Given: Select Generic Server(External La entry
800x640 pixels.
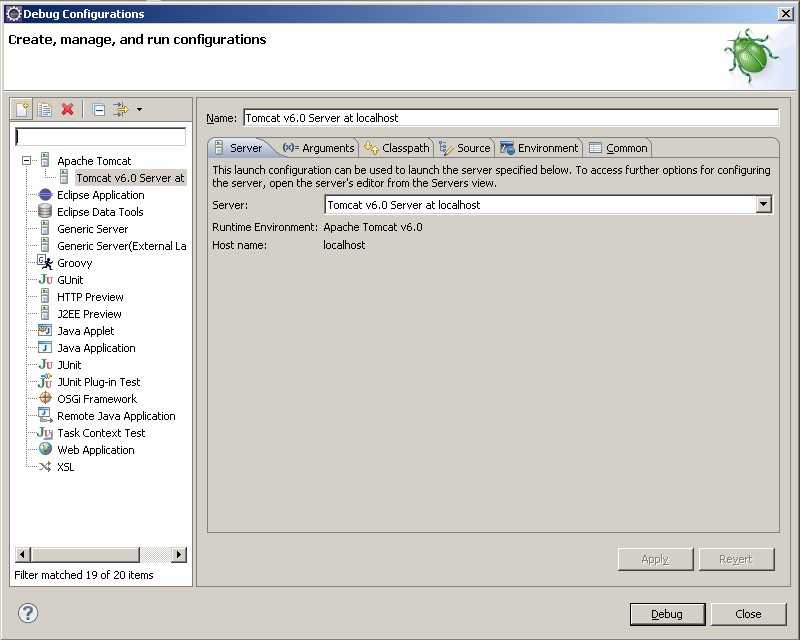Looking at the screenshot, I should pos(121,246).
